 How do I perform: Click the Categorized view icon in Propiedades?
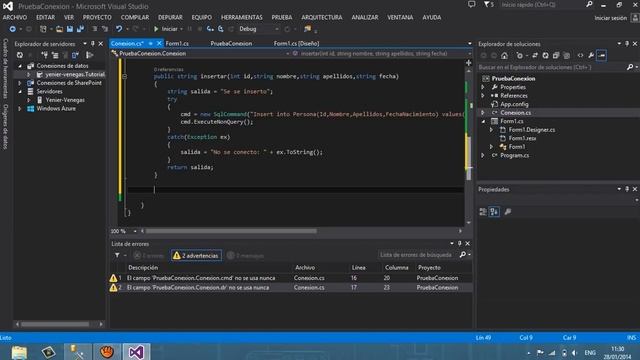[x=483, y=211]
